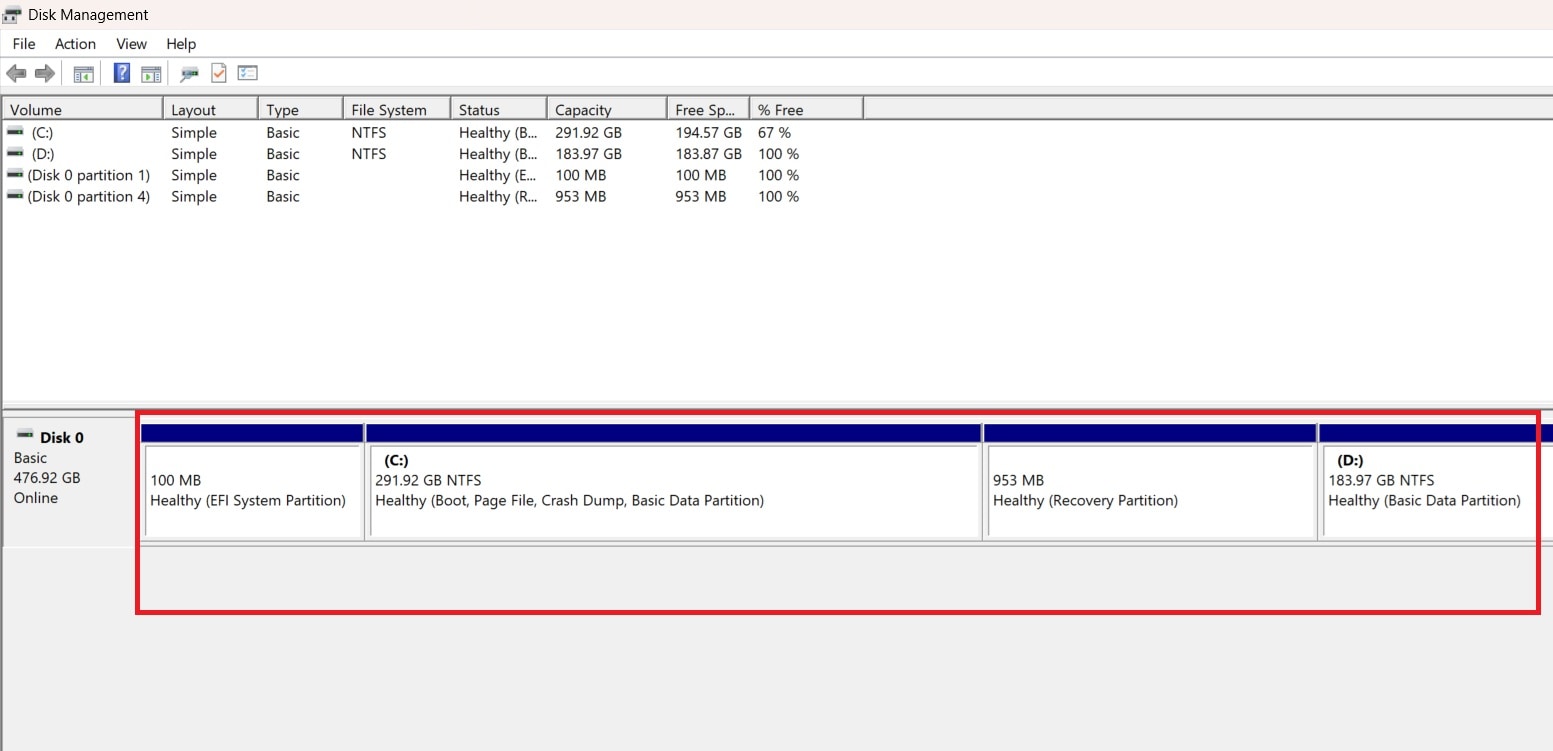Click the orange checkmark document toolbar icon

[x=218, y=72]
